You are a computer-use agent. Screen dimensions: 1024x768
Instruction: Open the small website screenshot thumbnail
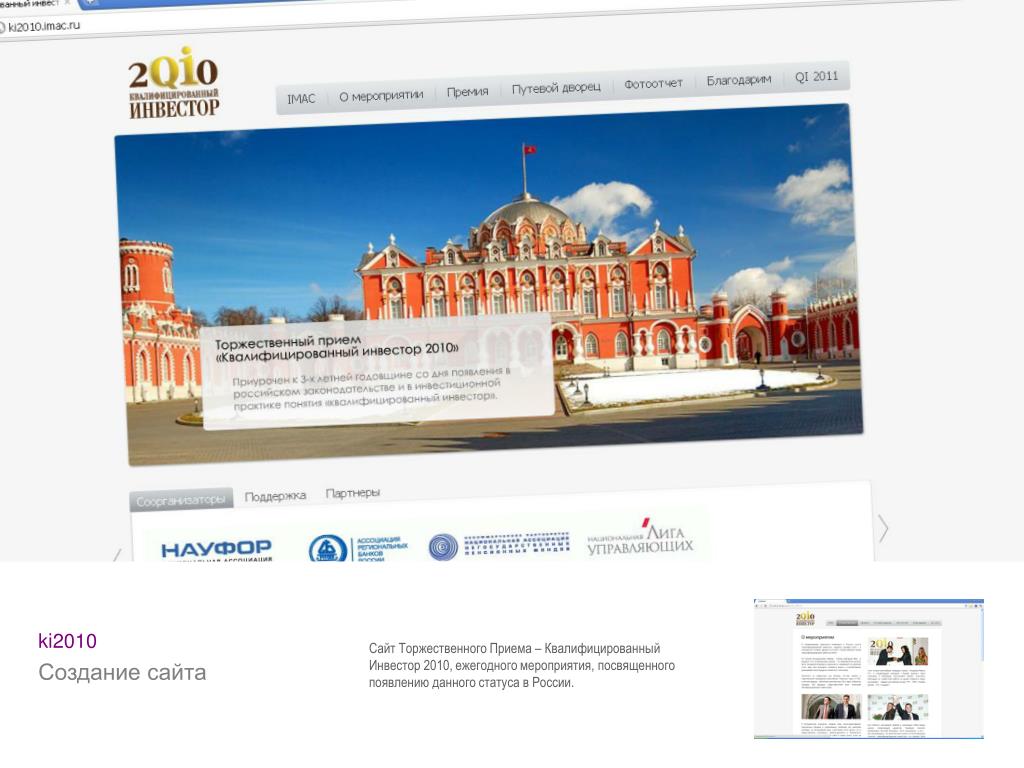869,668
